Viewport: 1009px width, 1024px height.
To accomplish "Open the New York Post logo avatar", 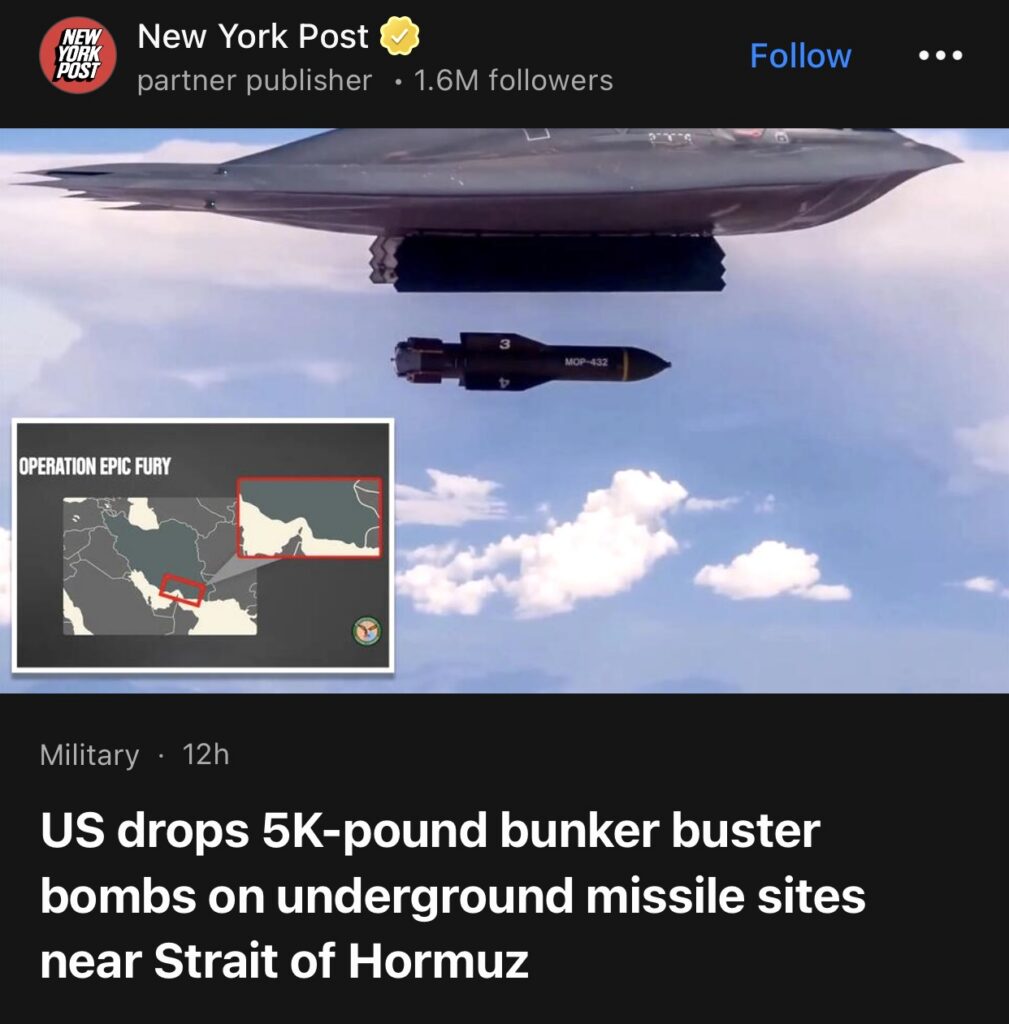I will [x=78, y=55].
